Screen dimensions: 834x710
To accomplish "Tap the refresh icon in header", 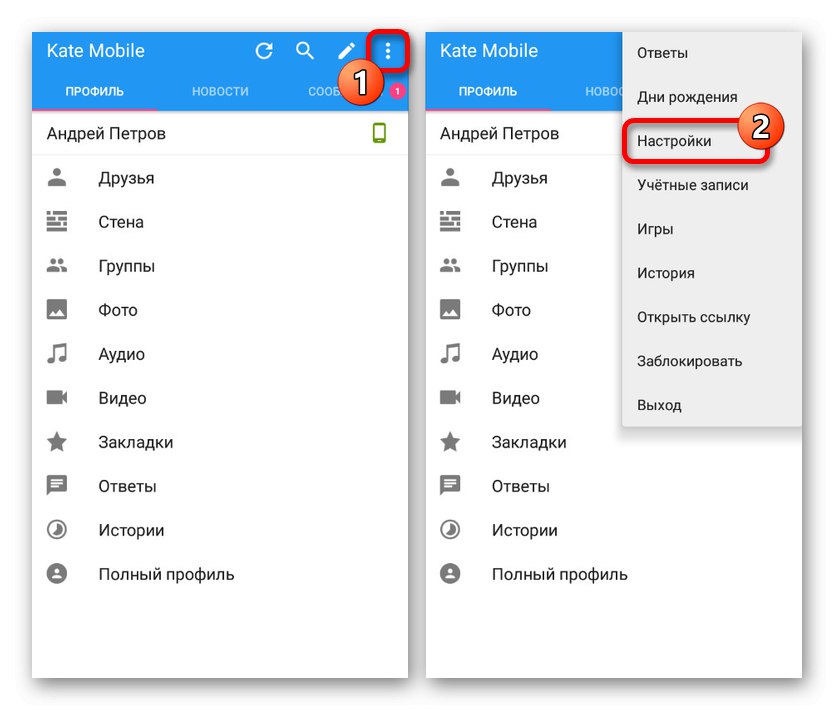I will 264,51.
